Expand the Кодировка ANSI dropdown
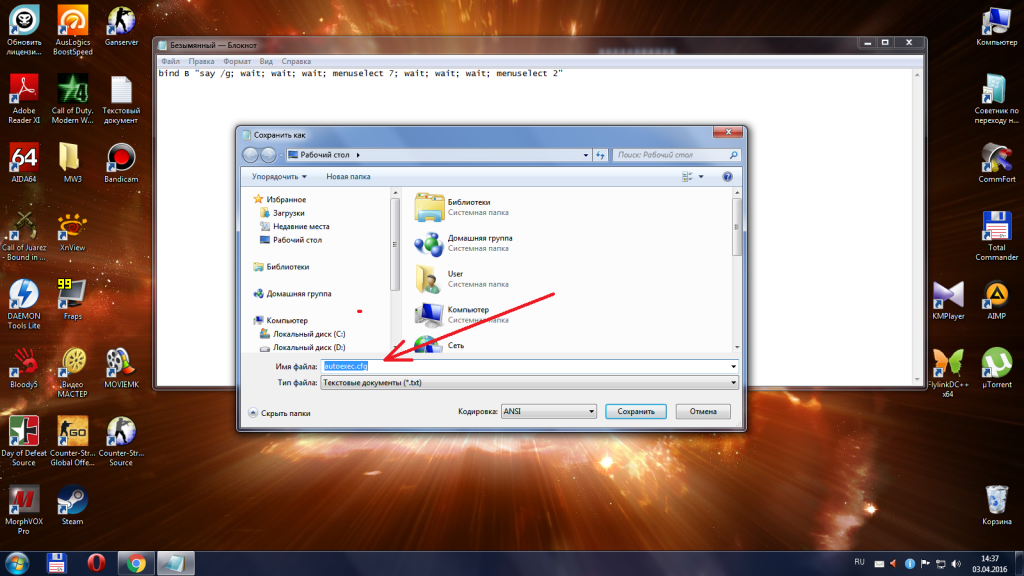Image resolution: width=1024 pixels, height=576 pixels. pos(548,411)
